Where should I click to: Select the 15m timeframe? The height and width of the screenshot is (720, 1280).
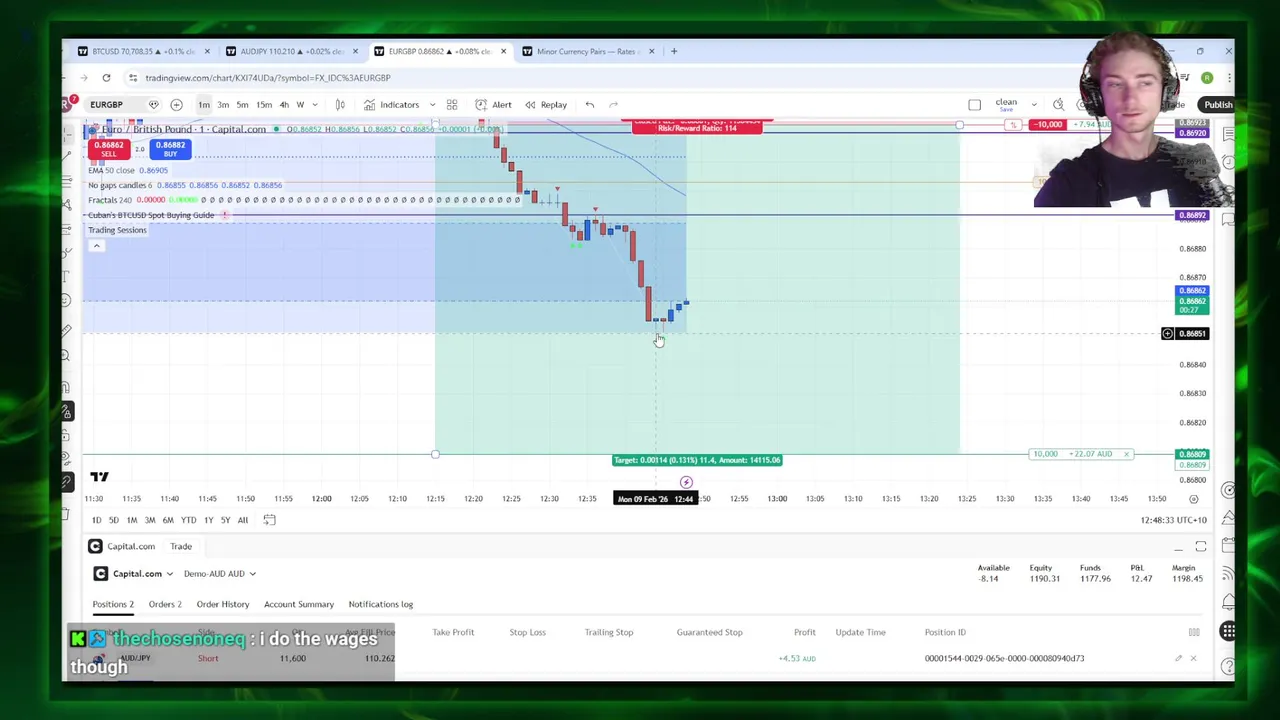pos(264,104)
